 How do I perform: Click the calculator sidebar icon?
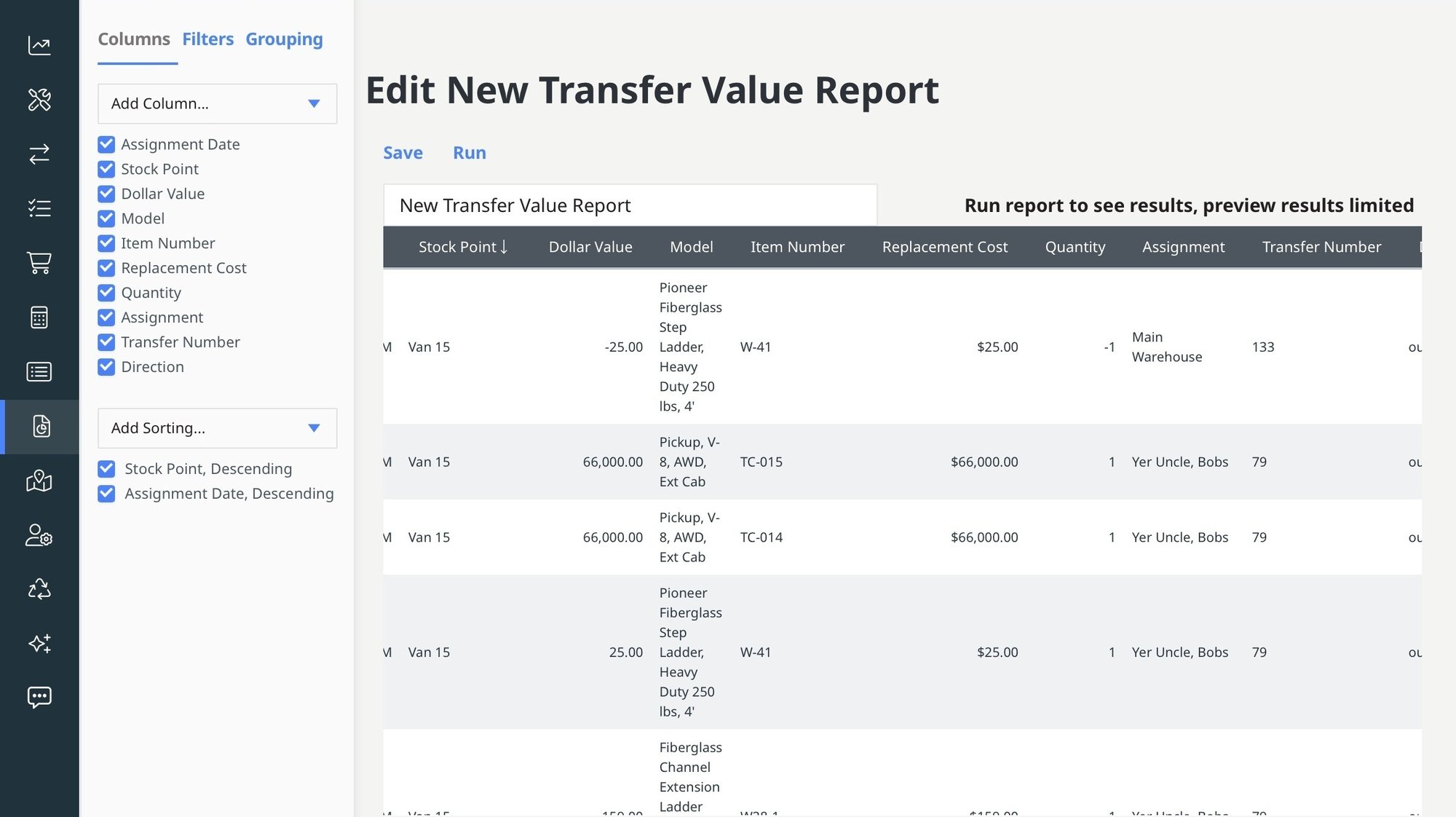(39, 317)
